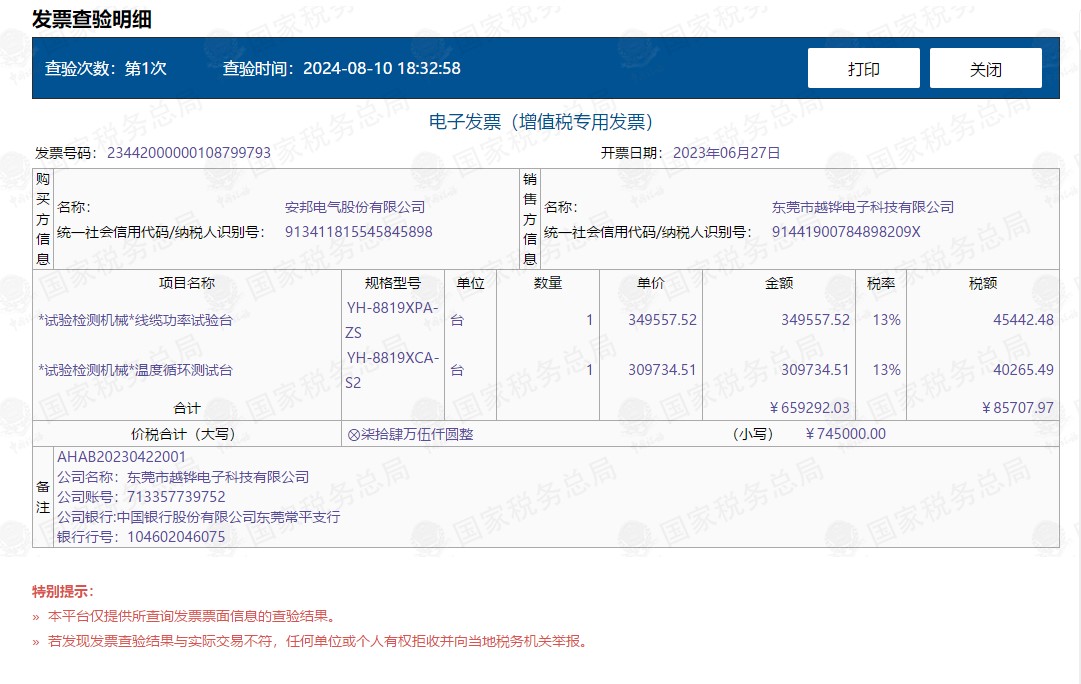Click the 发票查验明细 page title

coord(92,19)
